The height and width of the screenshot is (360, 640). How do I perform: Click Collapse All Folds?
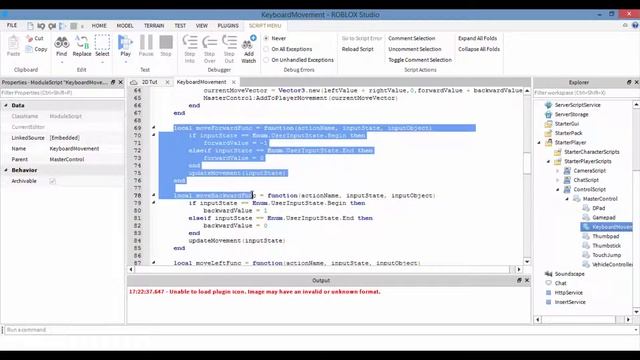(479, 49)
